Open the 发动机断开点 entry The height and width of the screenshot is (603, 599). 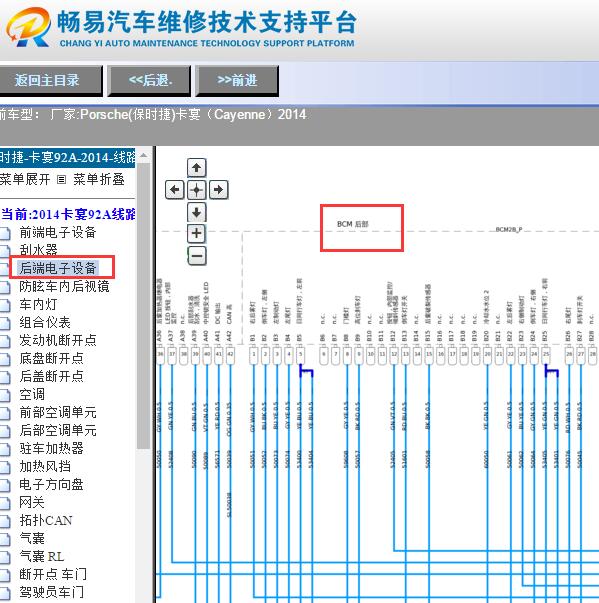click(58, 340)
